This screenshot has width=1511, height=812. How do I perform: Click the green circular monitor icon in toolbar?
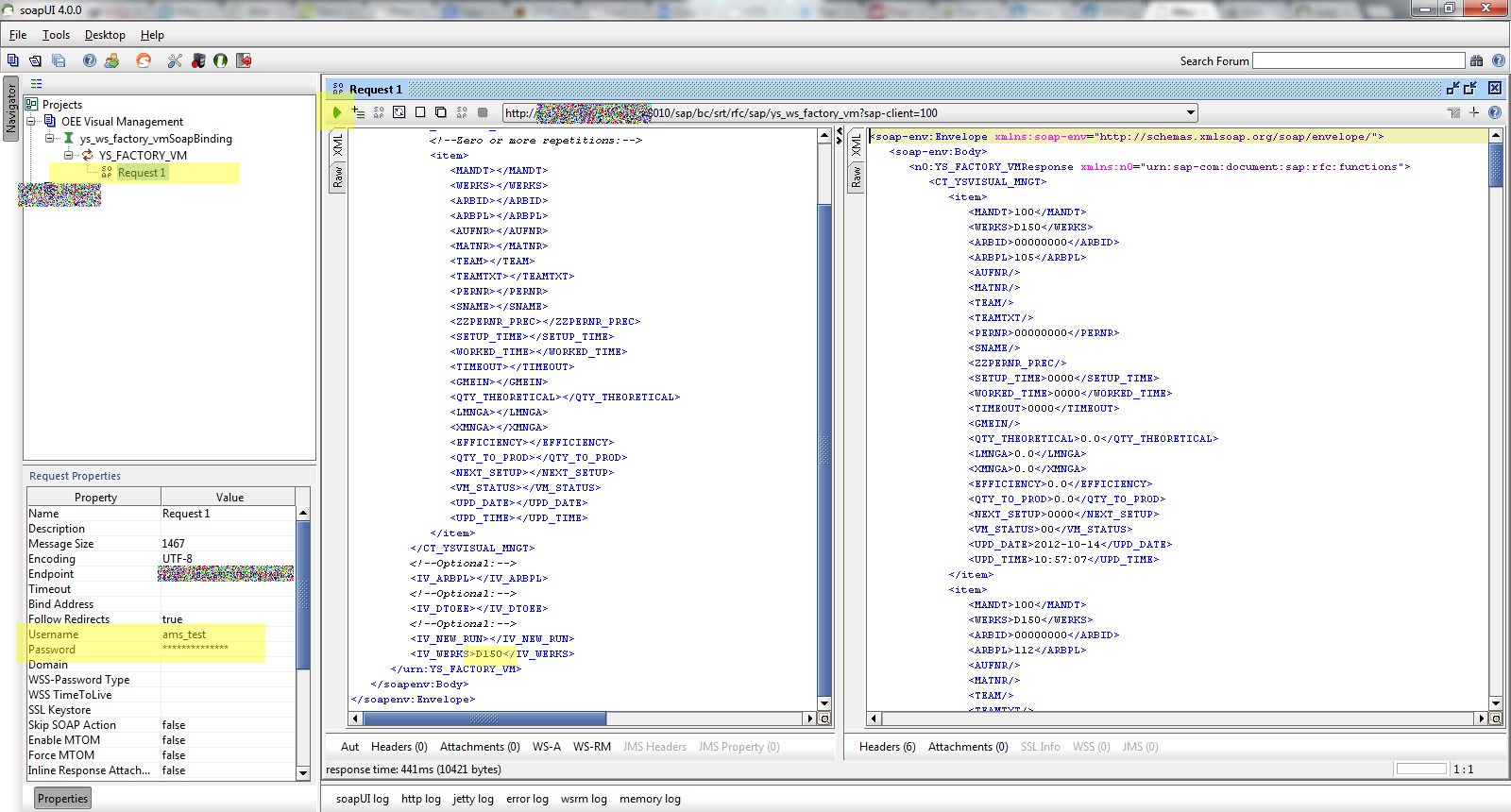coord(221,60)
